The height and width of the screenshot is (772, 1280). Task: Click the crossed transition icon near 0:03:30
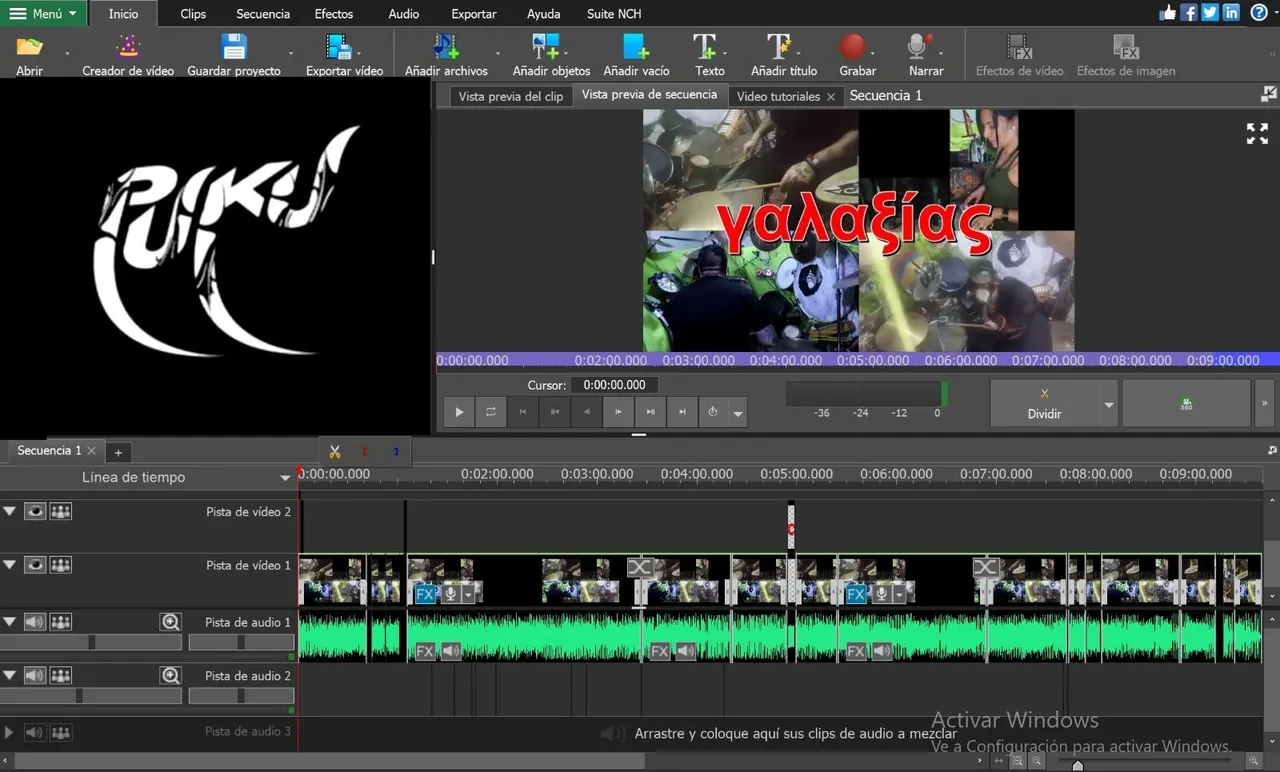[x=640, y=568]
